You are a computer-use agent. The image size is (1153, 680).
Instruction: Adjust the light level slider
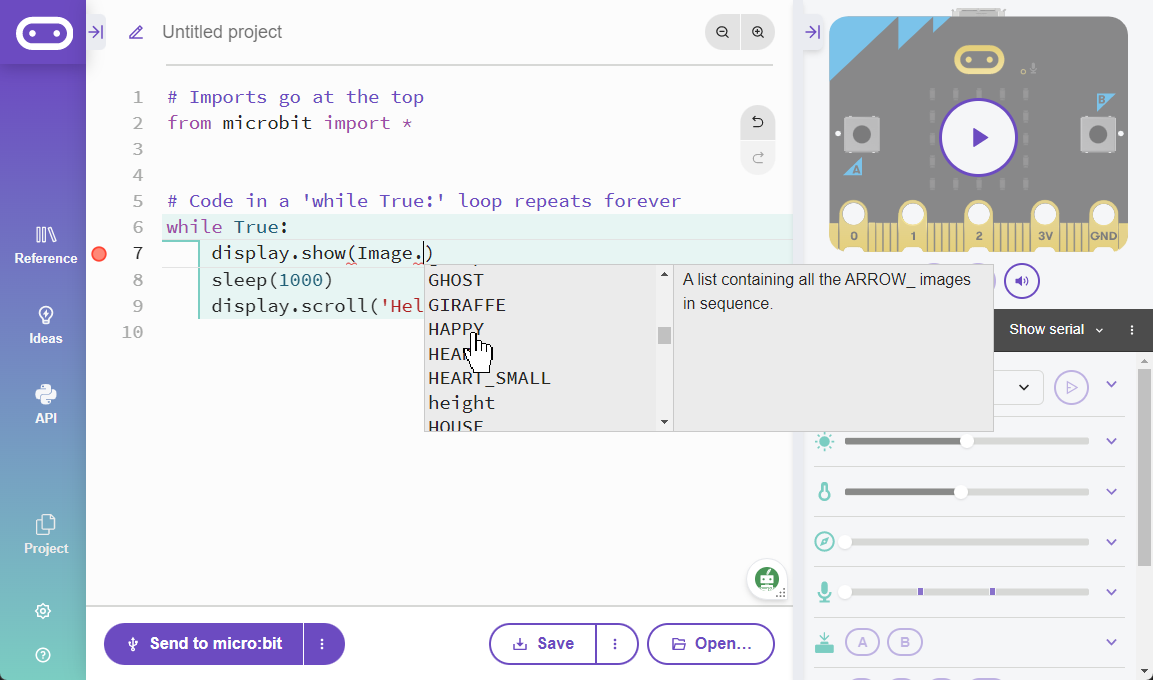coord(967,441)
